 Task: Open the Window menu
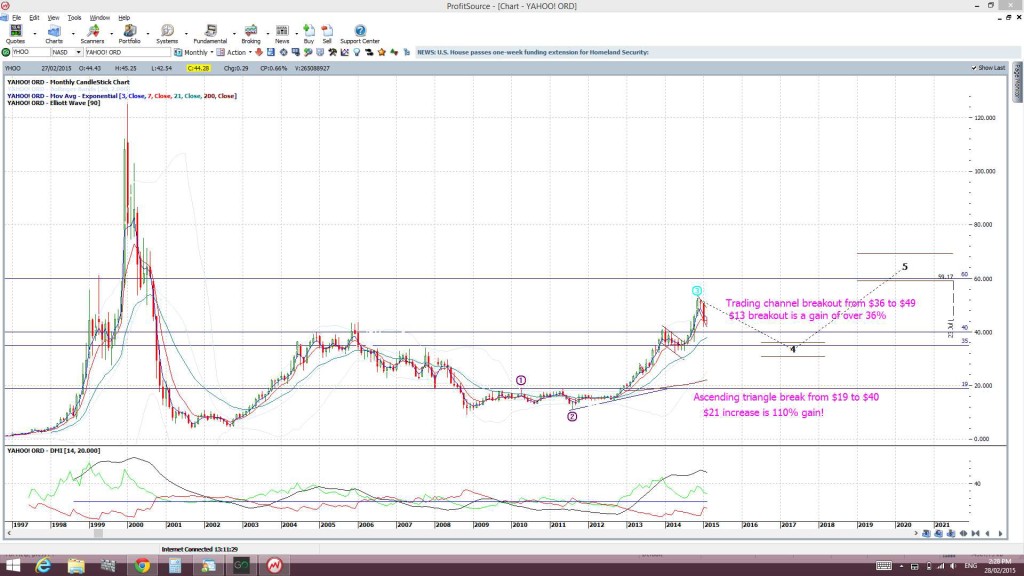pos(99,18)
